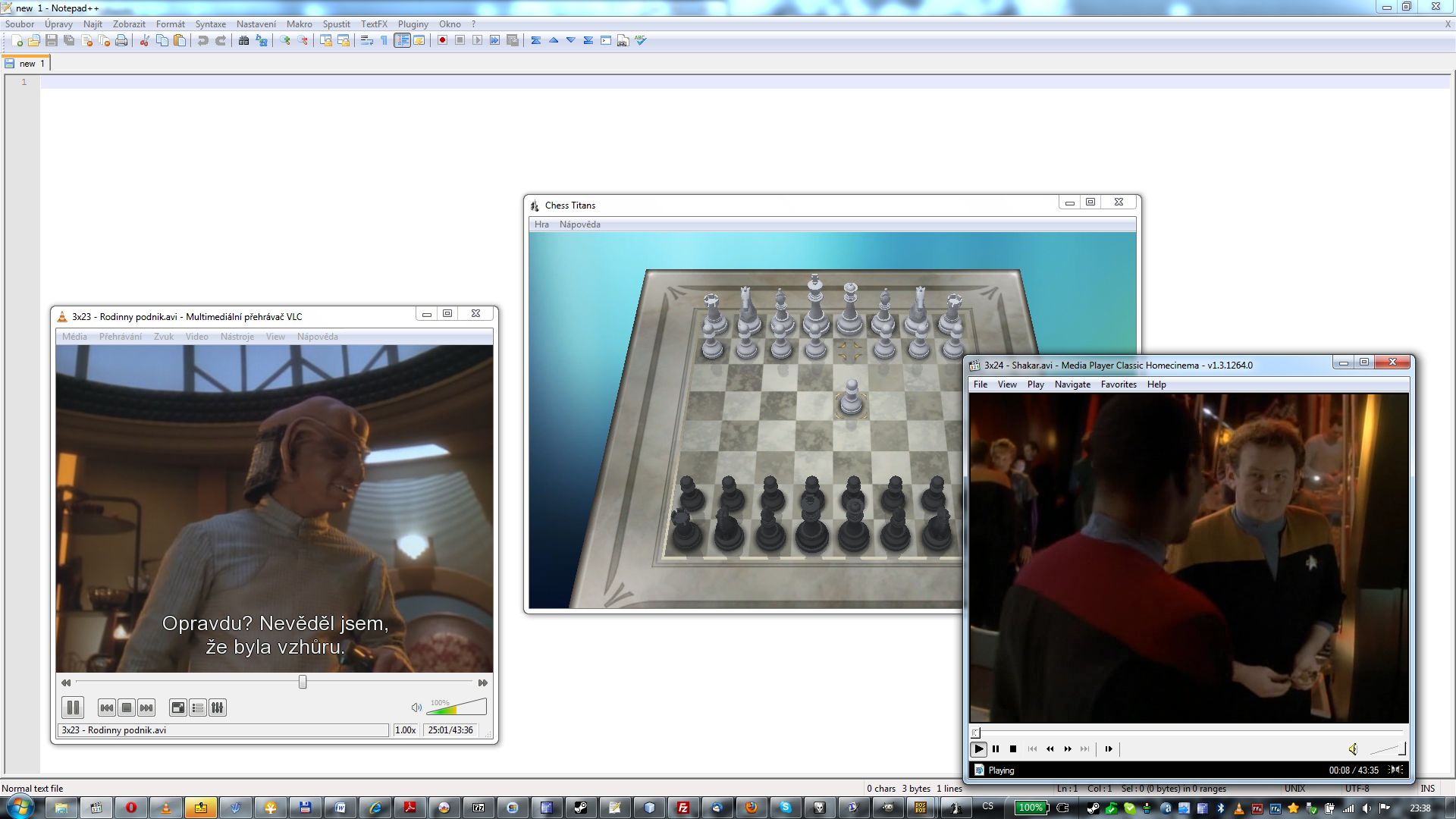Select the 'new 1' document tab
The image size is (1456, 819).
coord(26,64)
